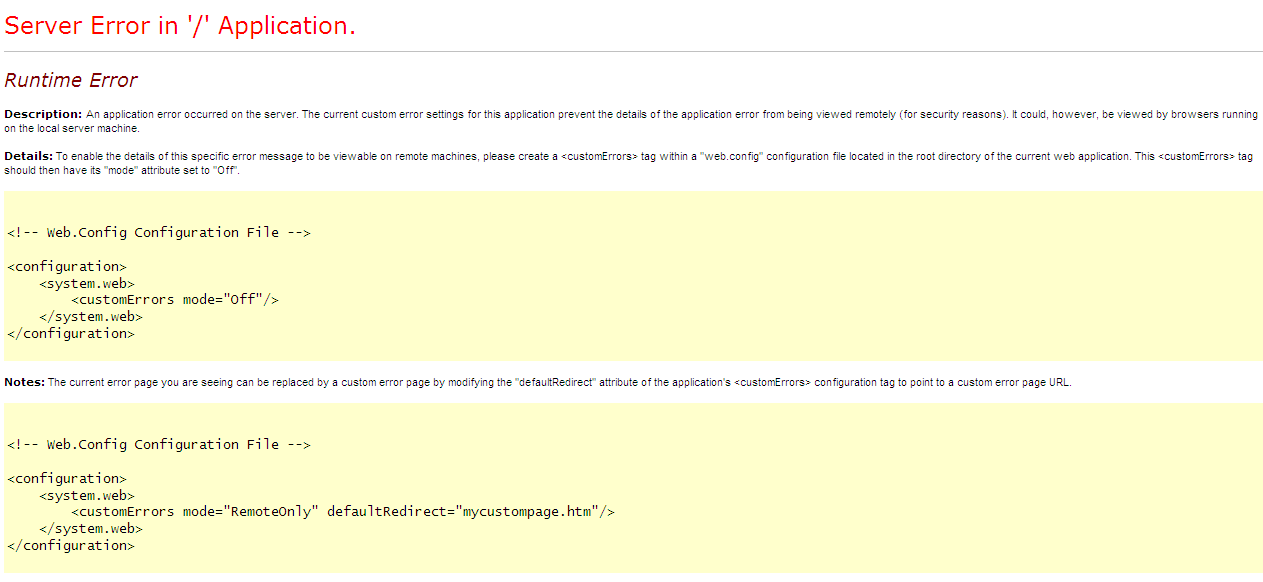Click the "mycustompage.htm" redirect value in code
1263x582 pixels.
pyautogui.click(x=525, y=511)
